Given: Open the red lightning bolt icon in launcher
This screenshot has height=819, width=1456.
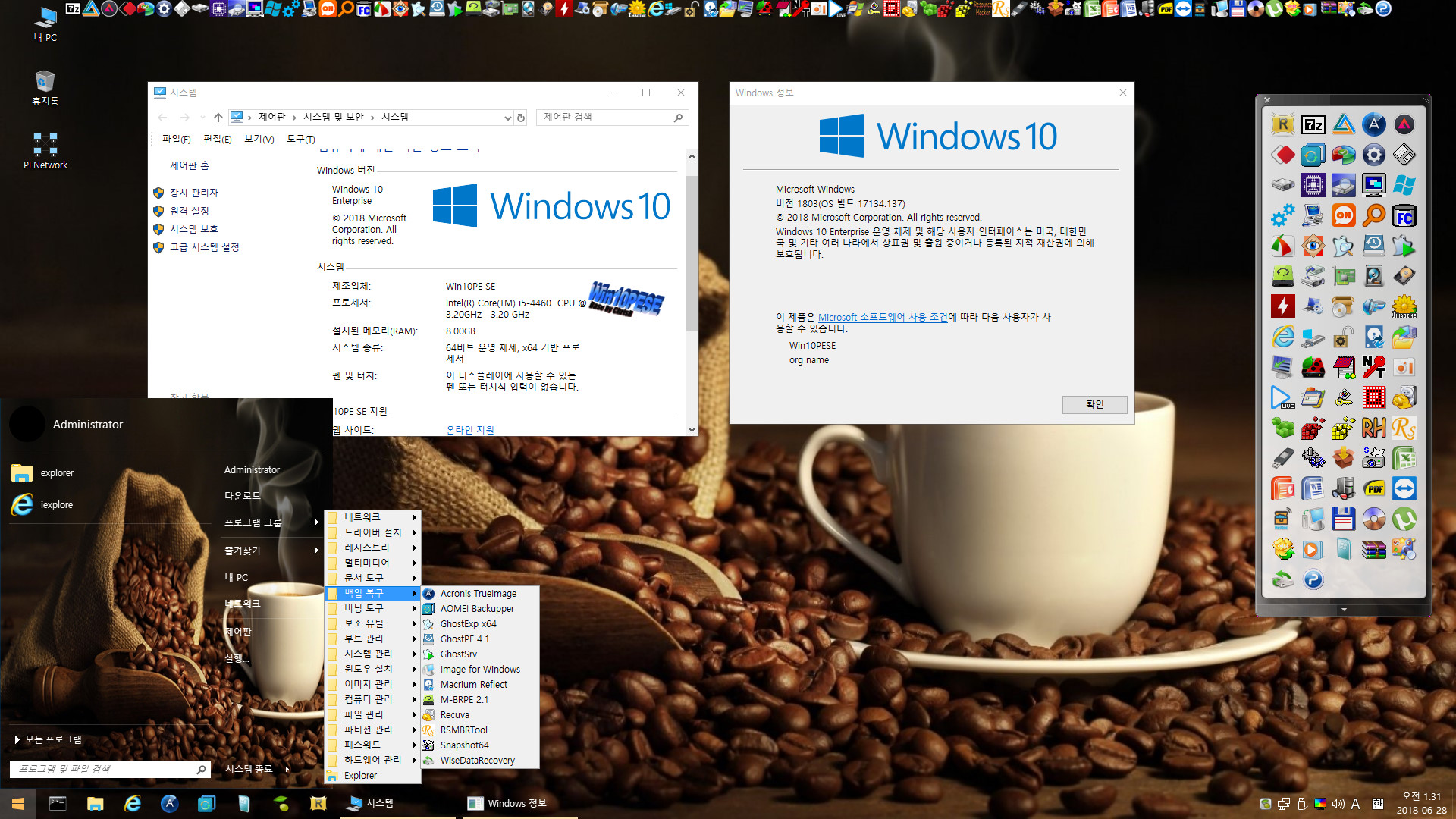Looking at the screenshot, I should click(x=1282, y=306).
